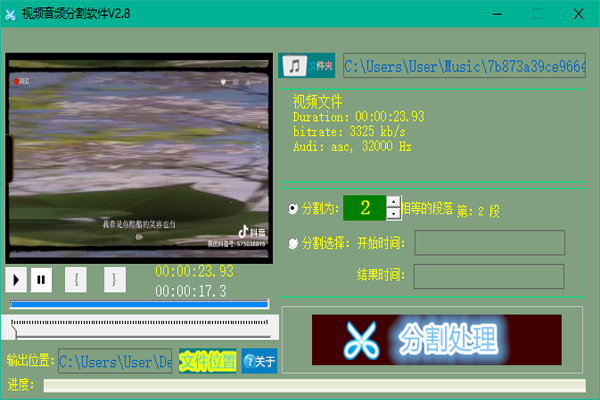Image resolution: width=600 pixels, height=400 pixels.
Task: Click the Play button under the video
Action: tap(17, 279)
